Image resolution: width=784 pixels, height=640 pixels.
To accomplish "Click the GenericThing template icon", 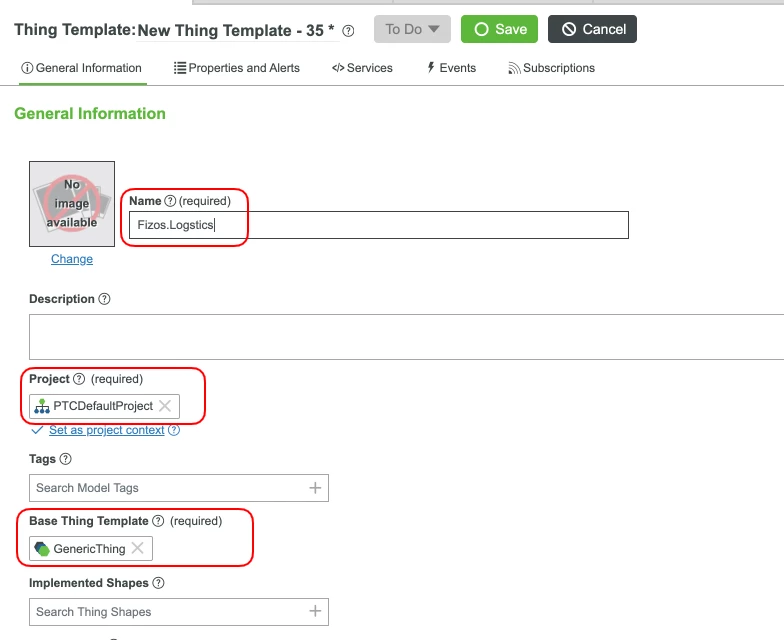I will (x=42, y=548).
